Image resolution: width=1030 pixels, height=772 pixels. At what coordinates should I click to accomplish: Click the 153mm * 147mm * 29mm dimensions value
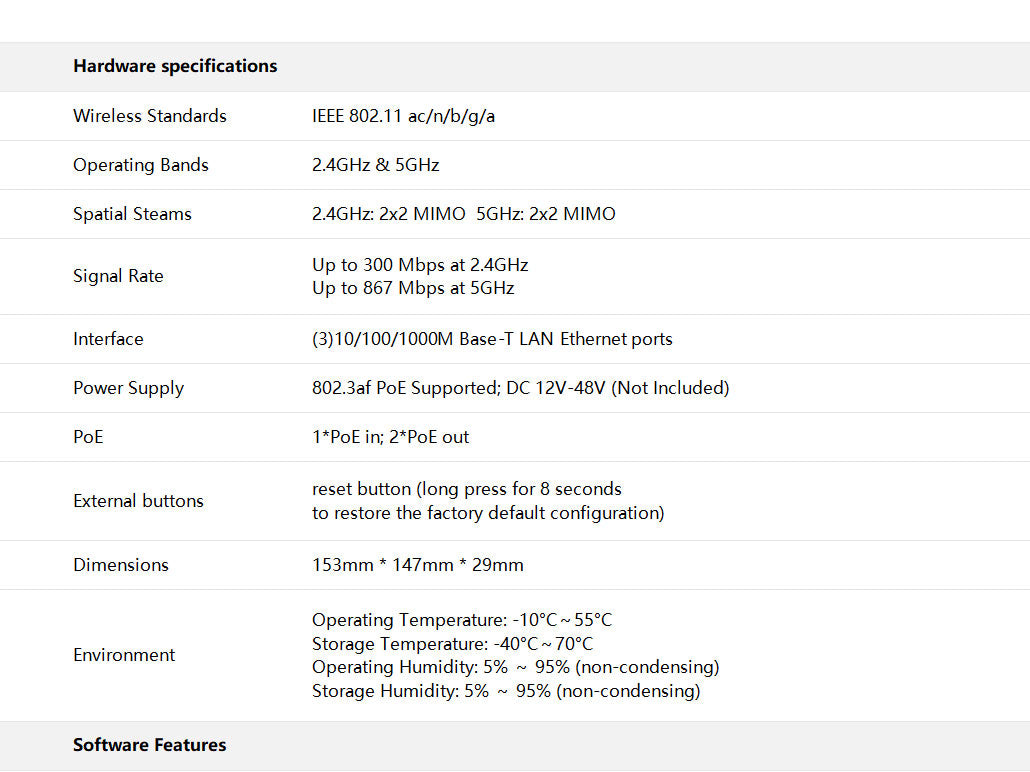pos(417,565)
